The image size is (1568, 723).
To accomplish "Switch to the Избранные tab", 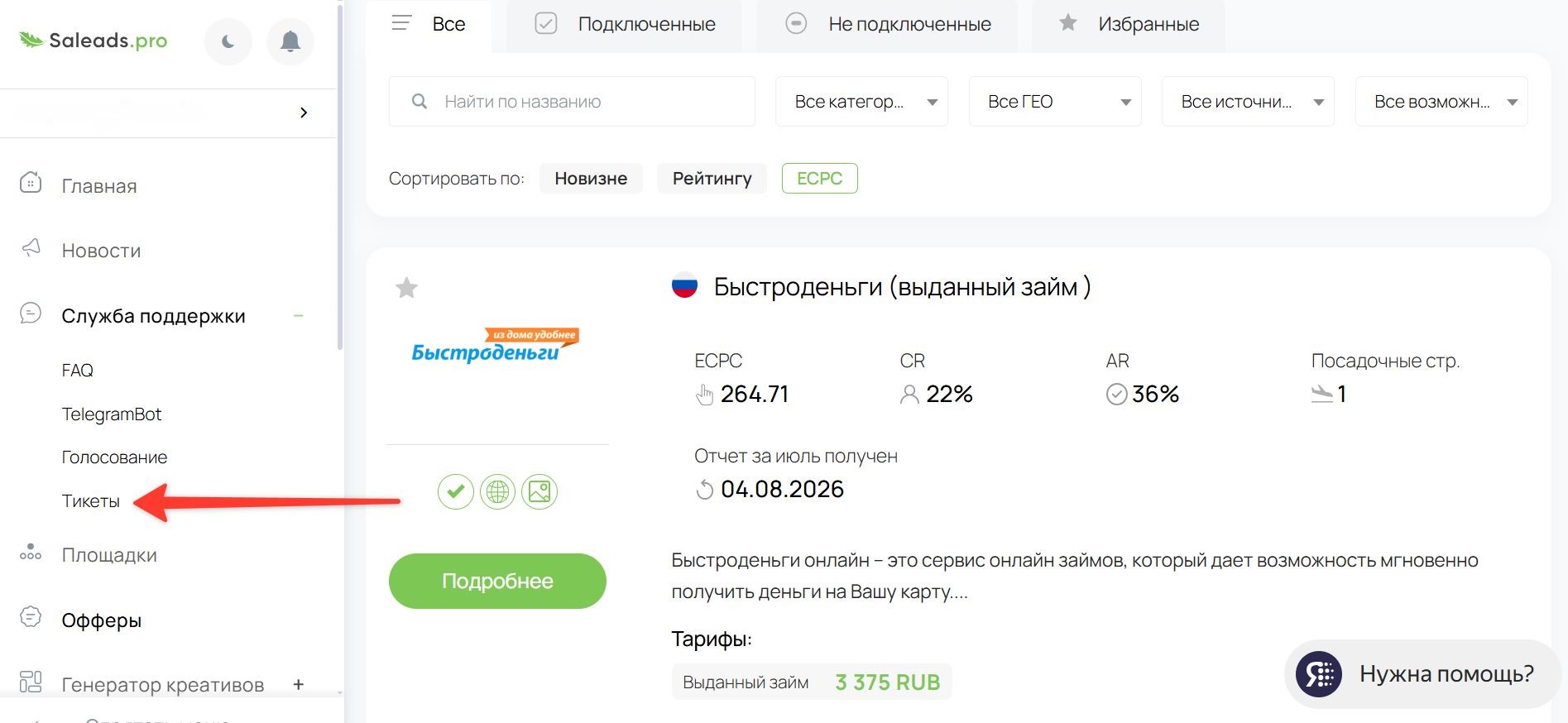I will pyautogui.click(x=1129, y=25).
